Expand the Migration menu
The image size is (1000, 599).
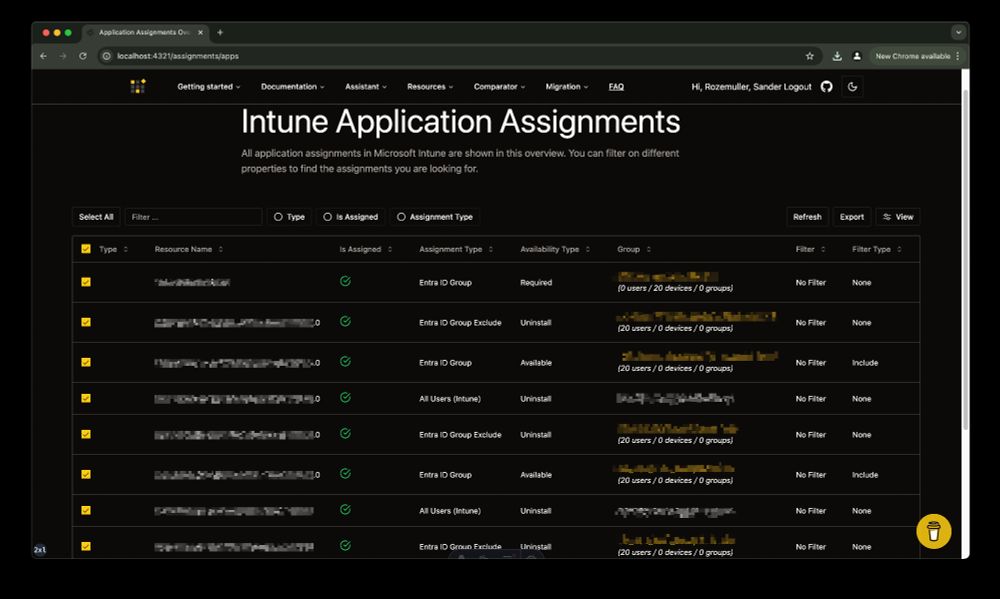tap(567, 87)
